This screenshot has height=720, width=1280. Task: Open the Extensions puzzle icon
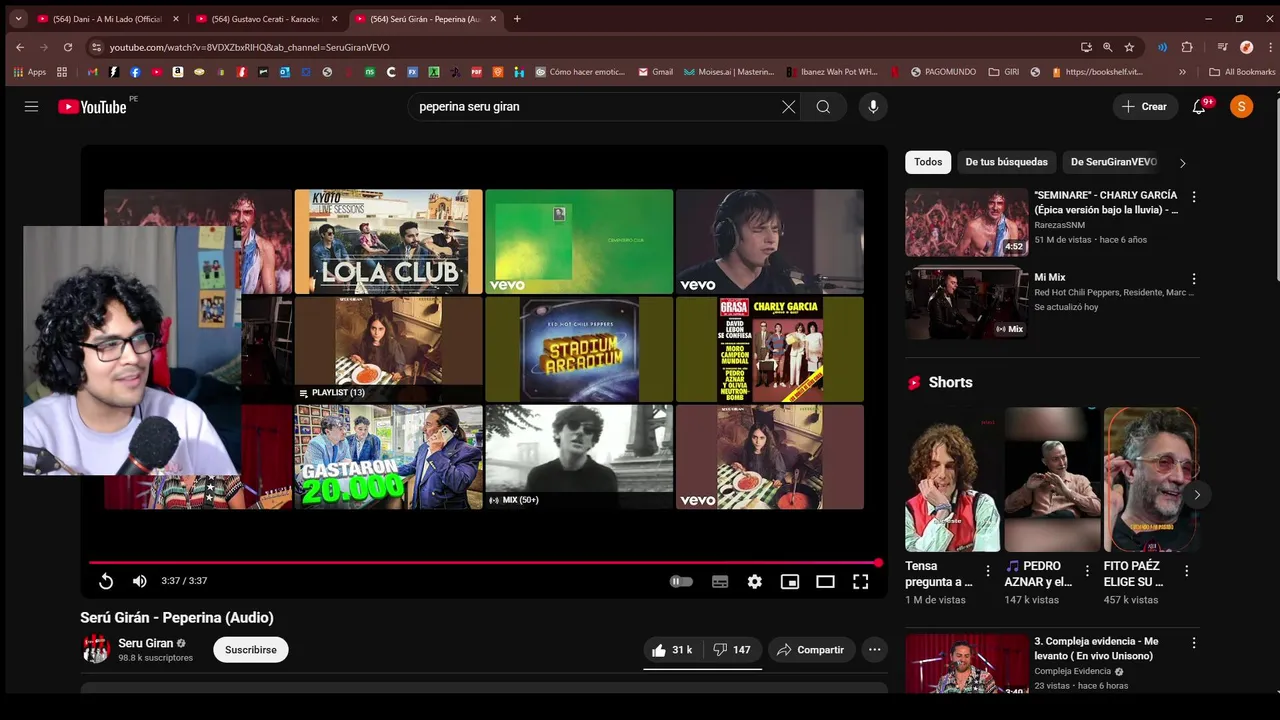click(1187, 47)
